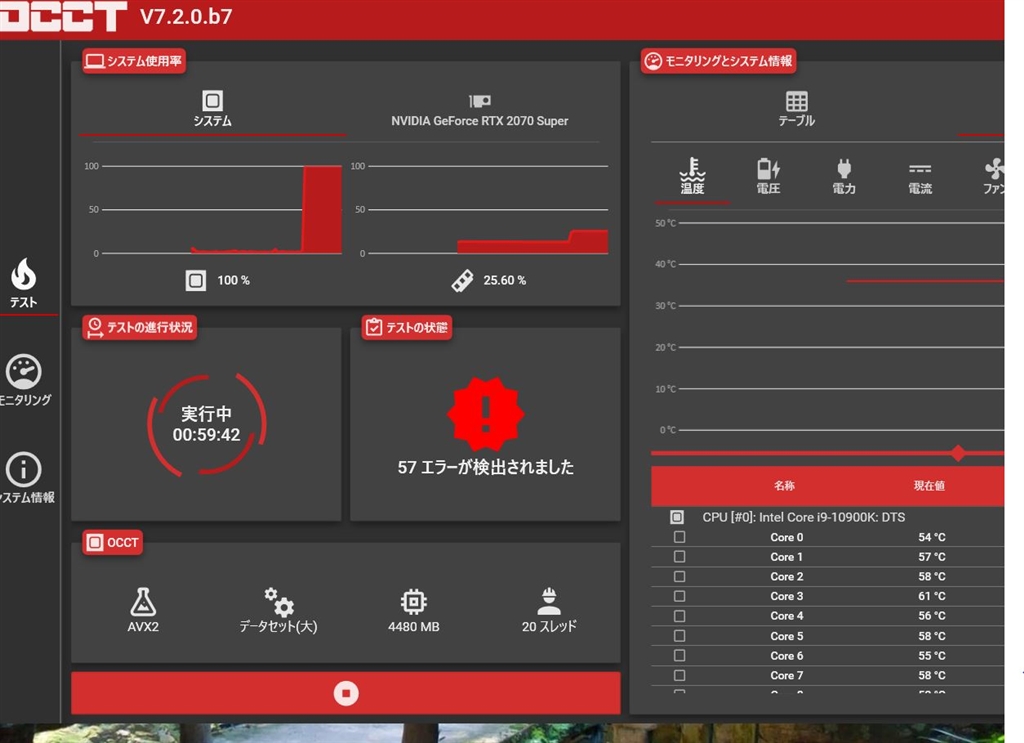Viewport: 1024px width, 743px height.
Task: Click the memory icon beside 25.60 %
Action: coord(462,281)
